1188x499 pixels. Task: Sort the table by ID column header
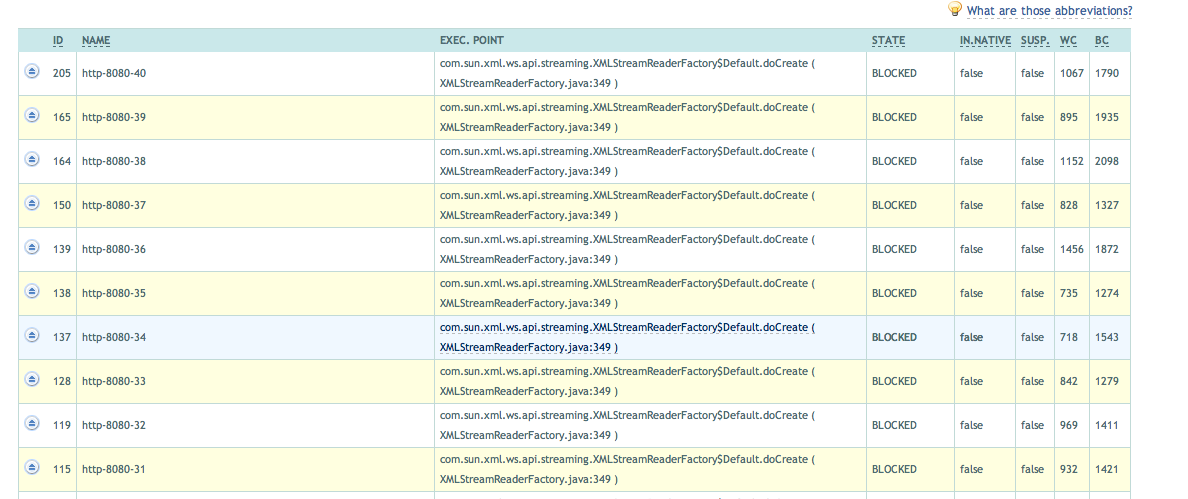pos(58,40)
